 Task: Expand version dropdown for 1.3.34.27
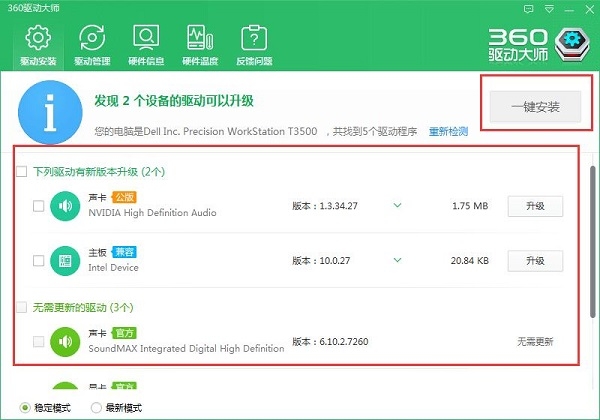point(398,205)
